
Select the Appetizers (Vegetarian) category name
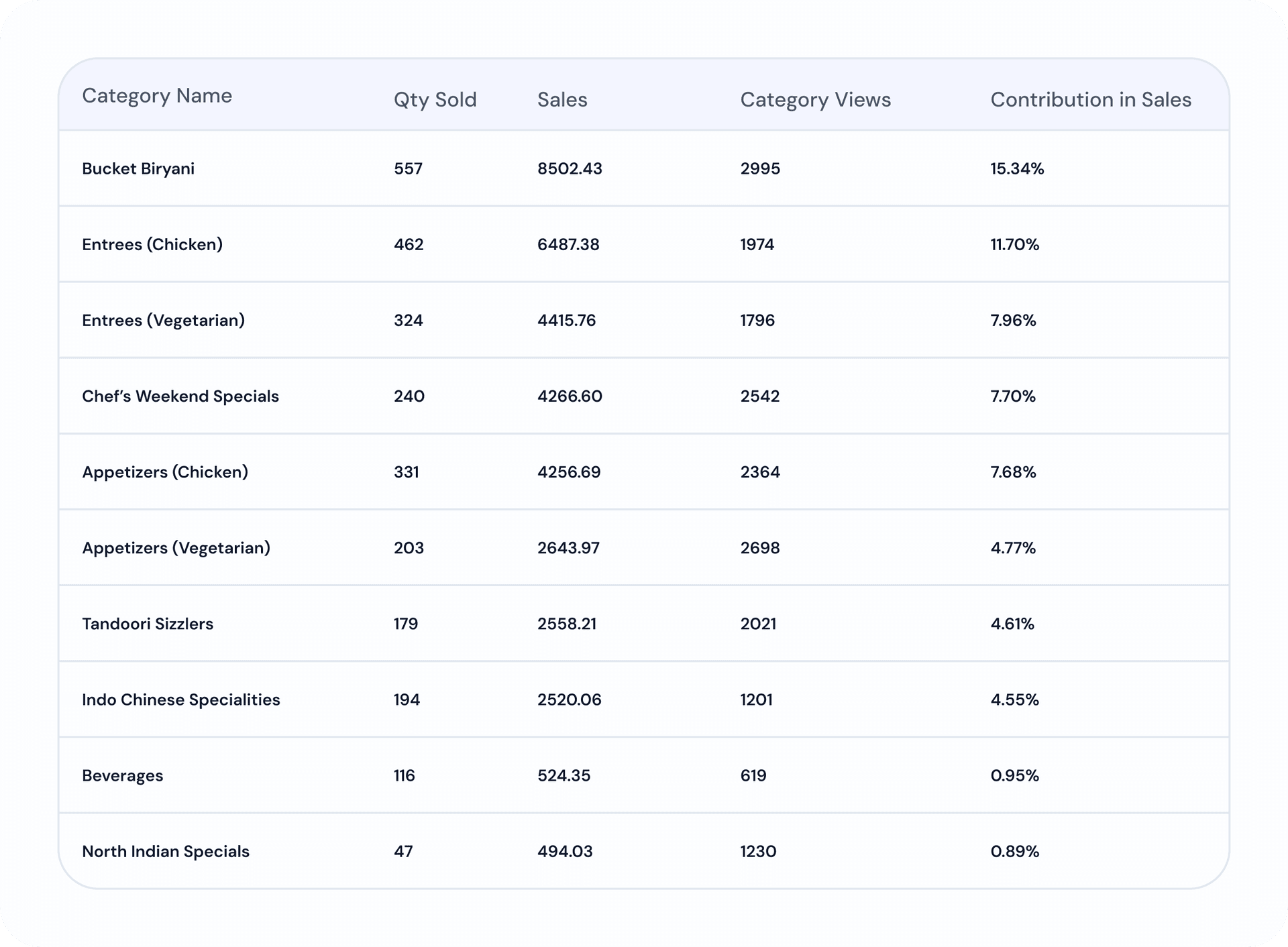pyautogui.click(x=176, y=548)
